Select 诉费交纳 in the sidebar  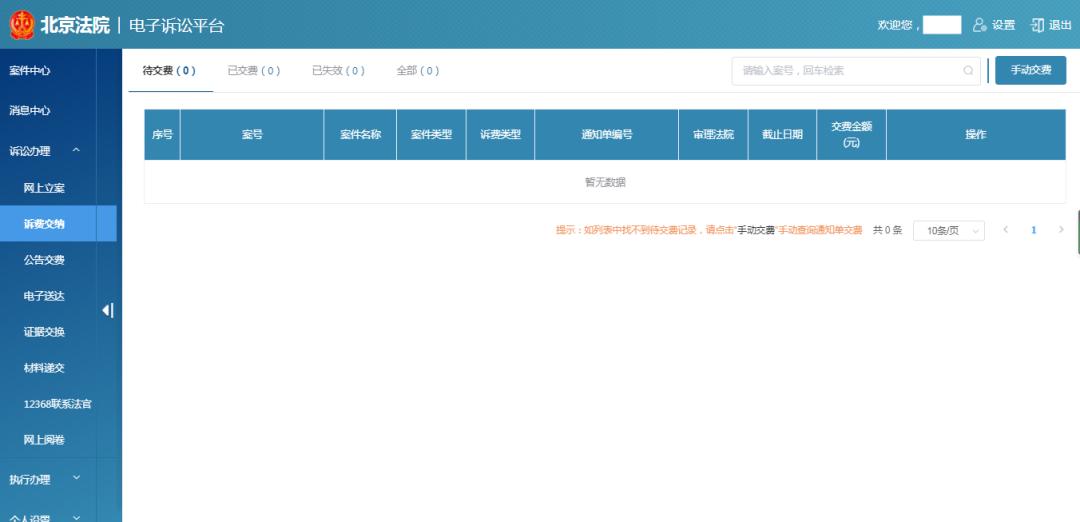pos(58,224)
